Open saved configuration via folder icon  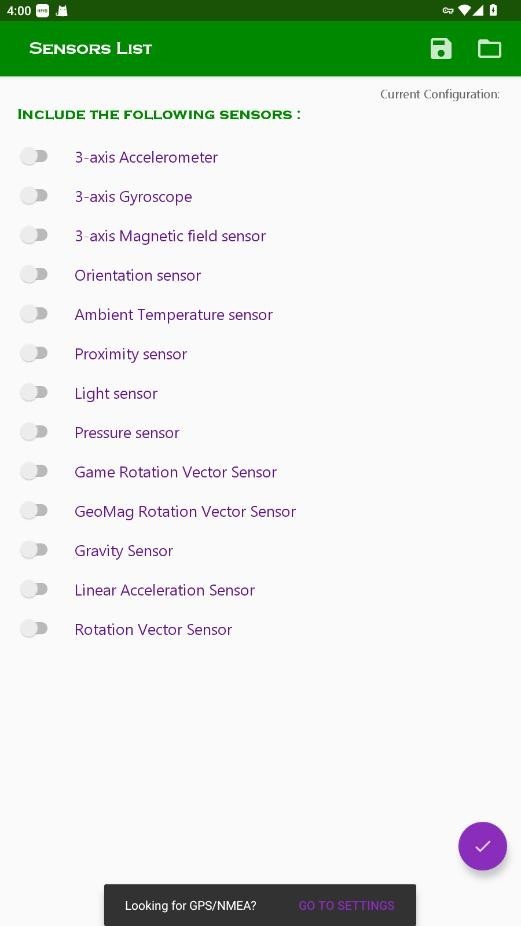click(x=489, y=48)
